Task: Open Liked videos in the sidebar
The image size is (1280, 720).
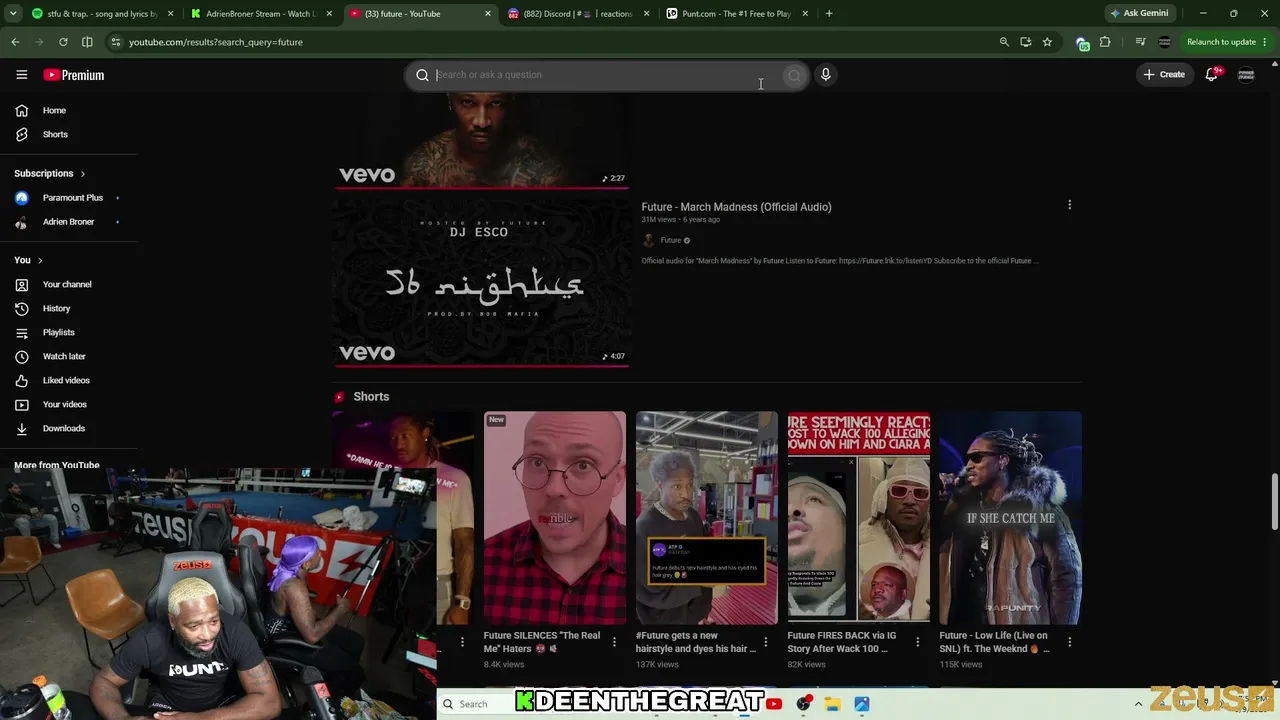Action: [x=68, y=380]
